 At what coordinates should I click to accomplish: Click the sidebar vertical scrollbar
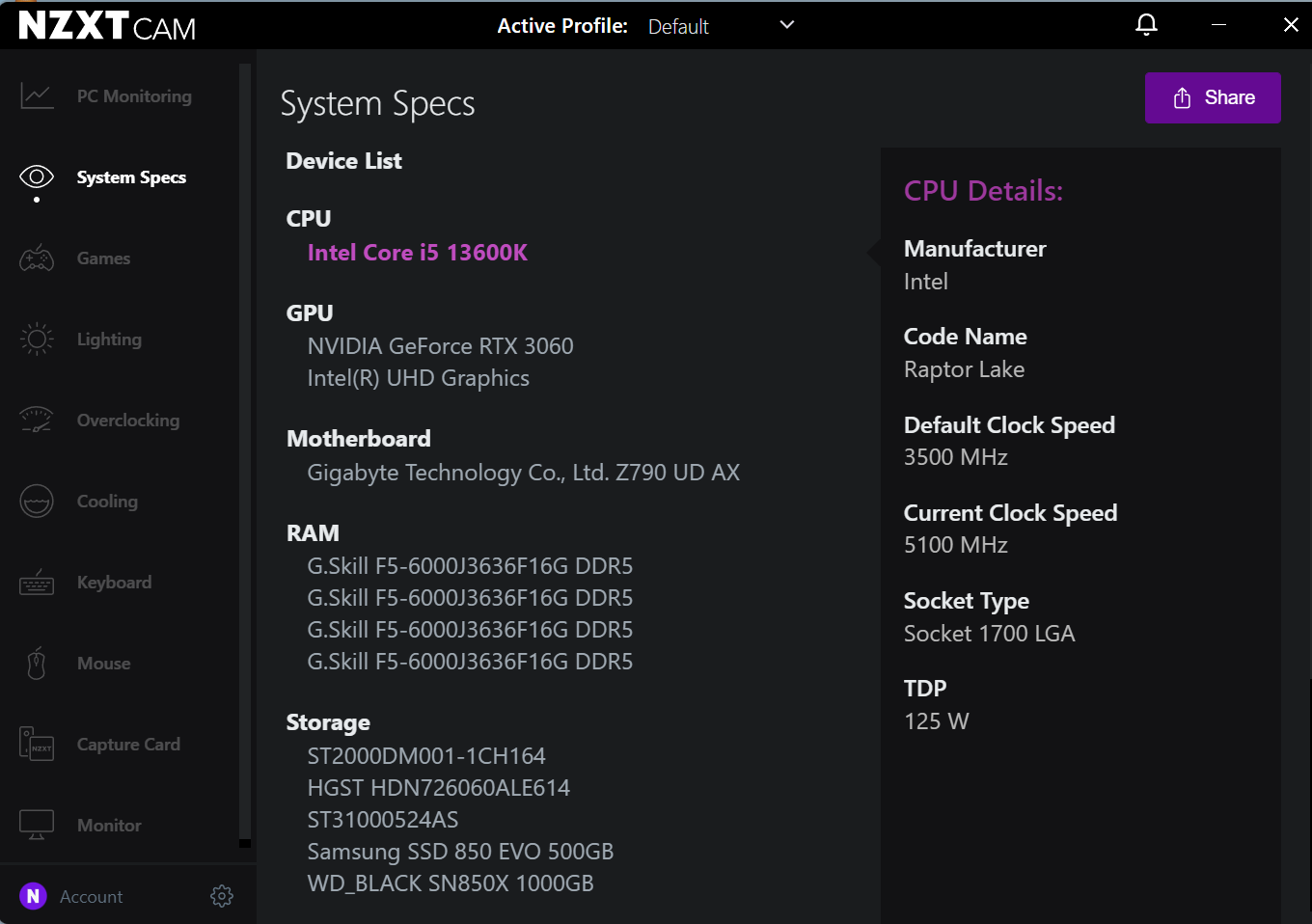245,453
